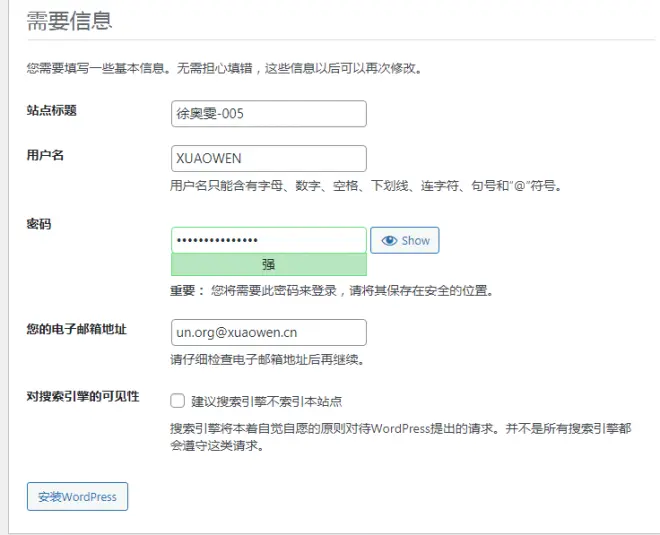Click the username allowed-characters hint text
Viewport: 660px width, 535px height.
coord(366,186)
